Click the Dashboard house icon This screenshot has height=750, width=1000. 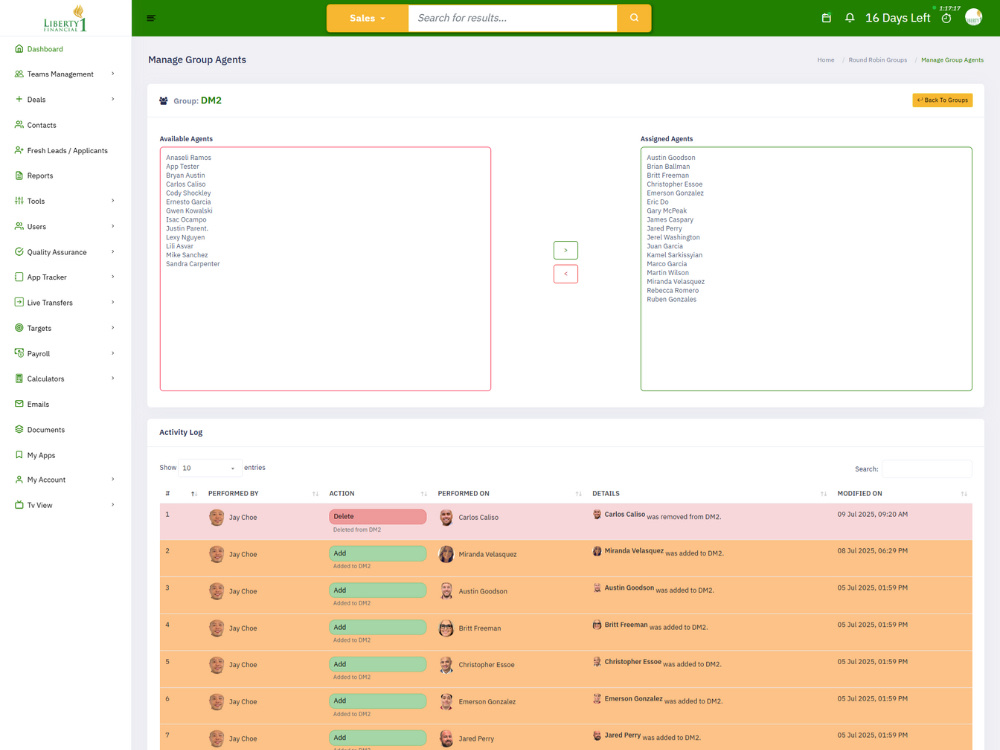(19, 48)
